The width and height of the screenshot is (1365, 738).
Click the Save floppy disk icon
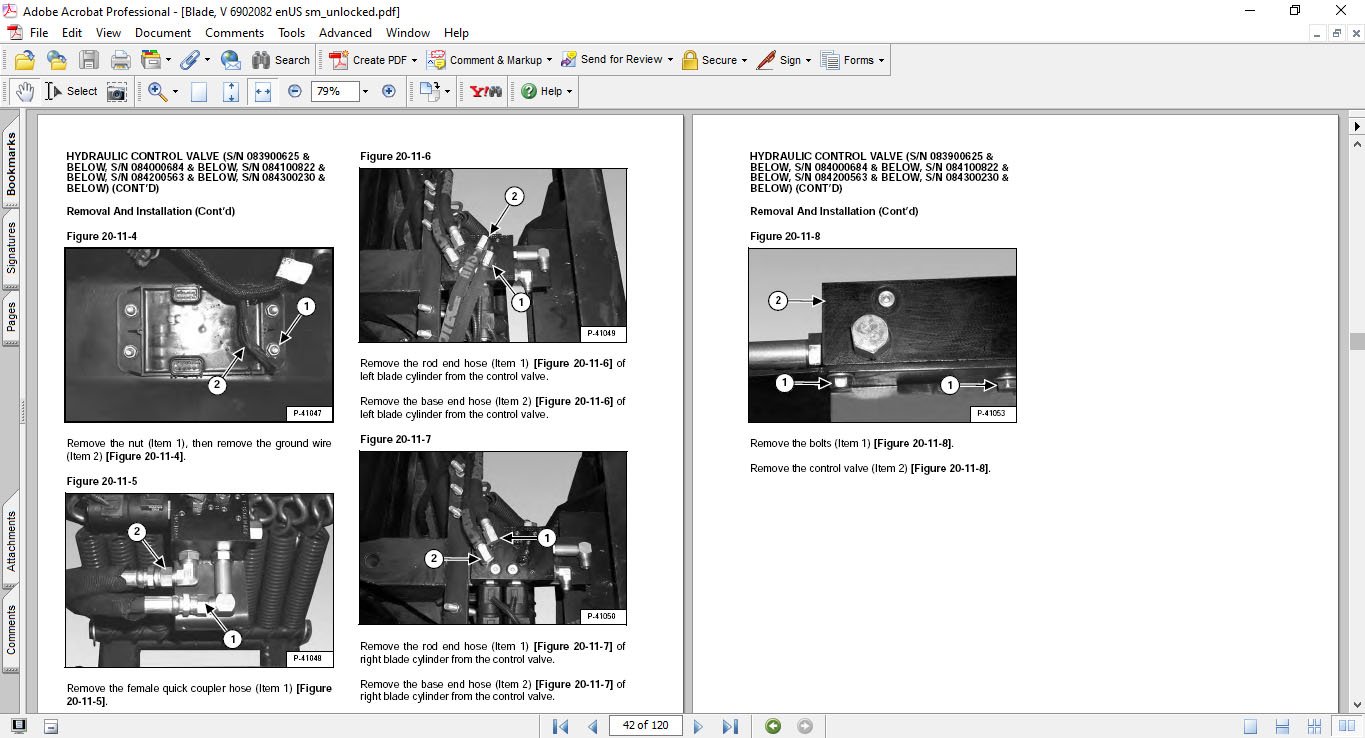(x=89, y=60)
